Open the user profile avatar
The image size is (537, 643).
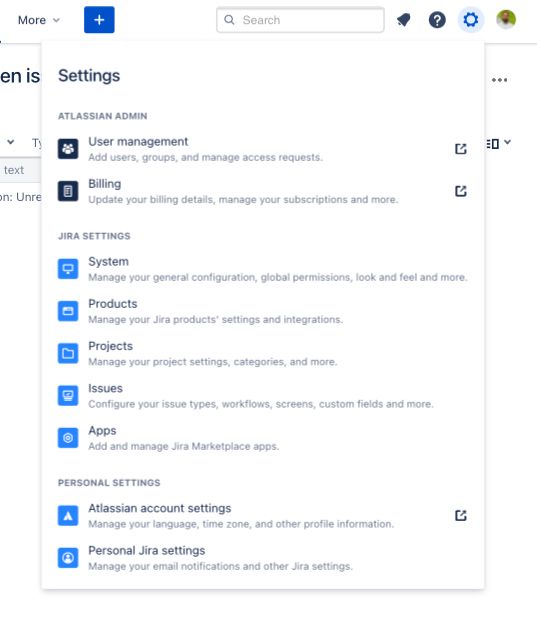pos(506,19)
